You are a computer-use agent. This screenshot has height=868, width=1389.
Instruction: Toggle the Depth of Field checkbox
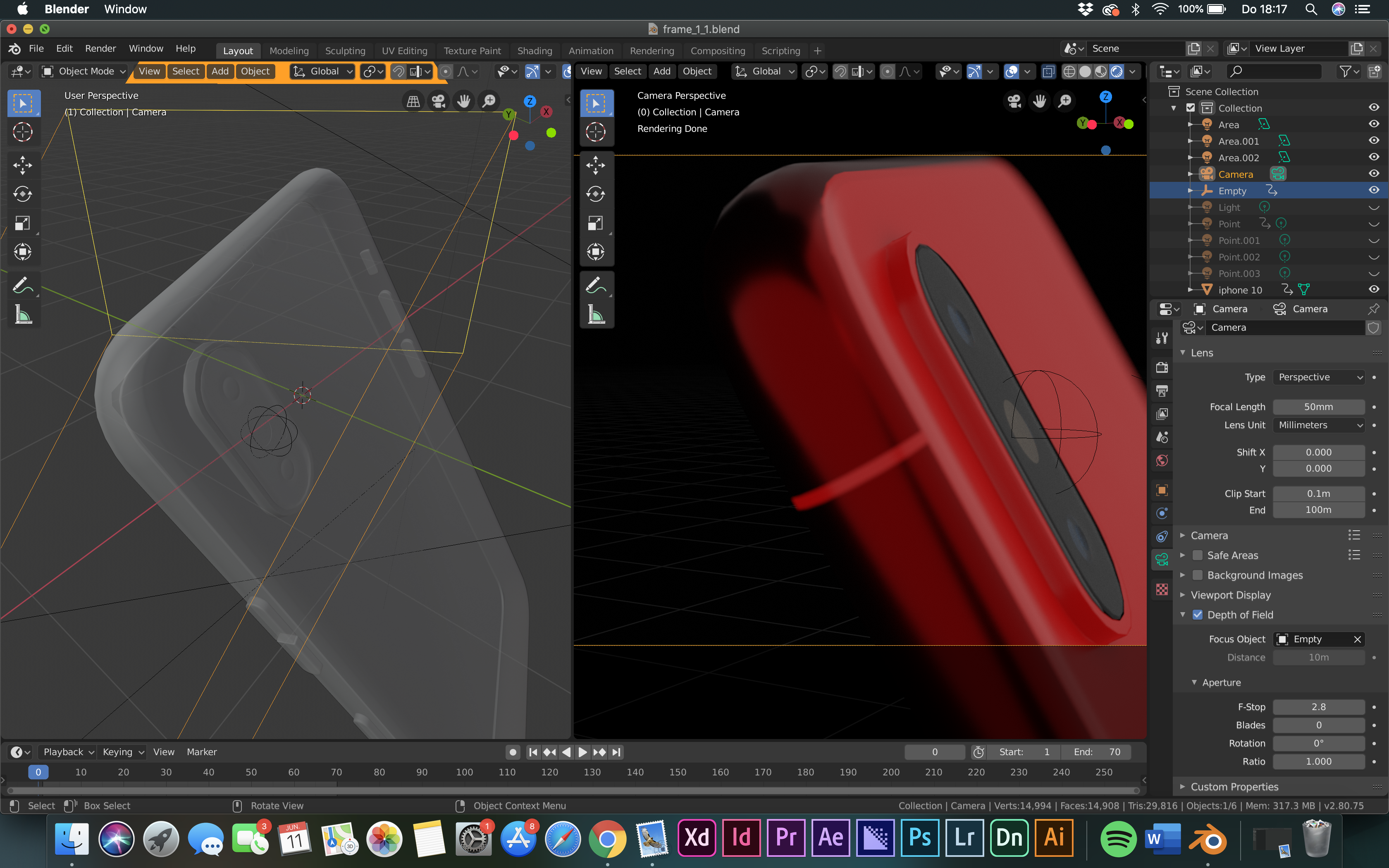click(x=1198, y=615)
